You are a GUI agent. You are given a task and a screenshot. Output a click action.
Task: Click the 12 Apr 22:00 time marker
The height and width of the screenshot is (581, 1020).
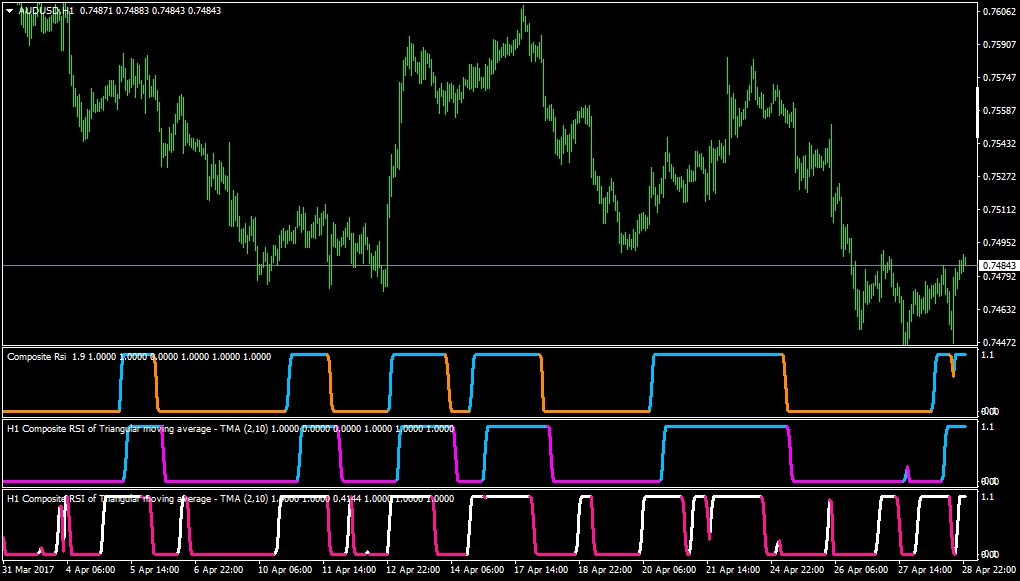410,569
